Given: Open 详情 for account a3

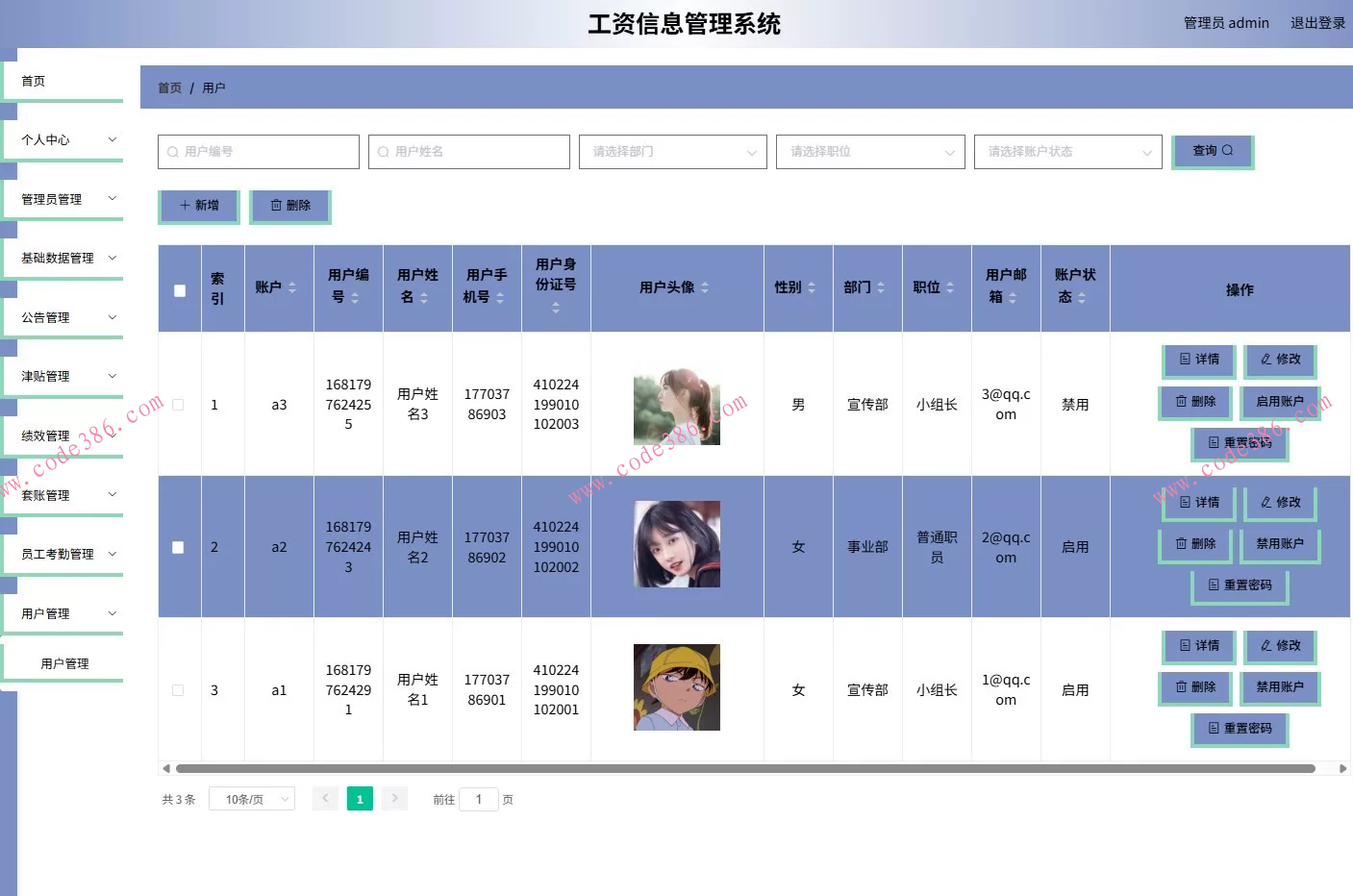Looking at the screenshot, I should (1198, 360).
